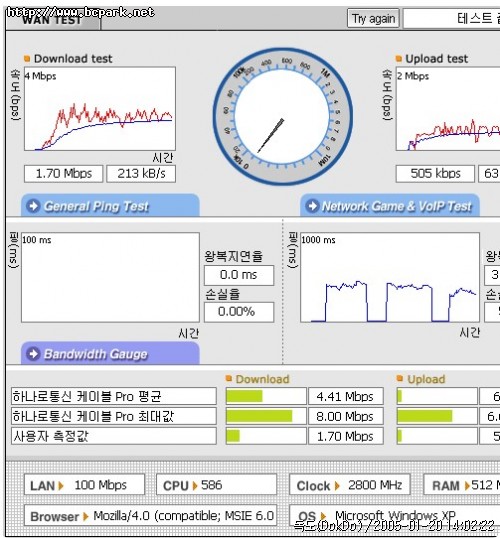Screen dimensions: 500x538
Task: Click the circular speedometer gauge
Action: (283, 117)
